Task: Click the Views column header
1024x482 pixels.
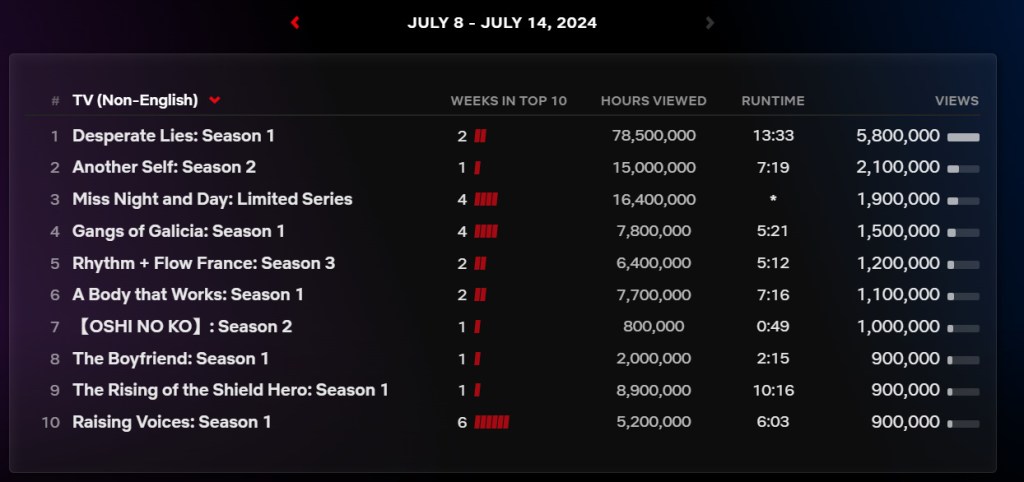Action: tap(956, 101)
